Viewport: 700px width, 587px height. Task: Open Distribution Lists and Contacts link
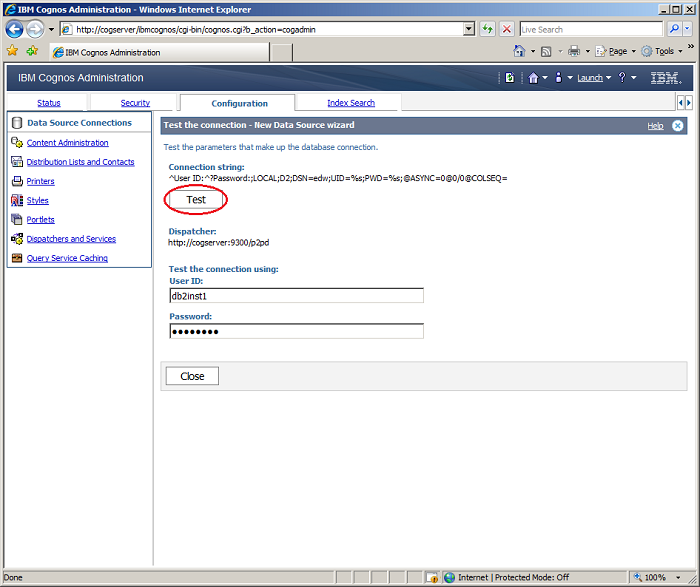coord(80,162)
